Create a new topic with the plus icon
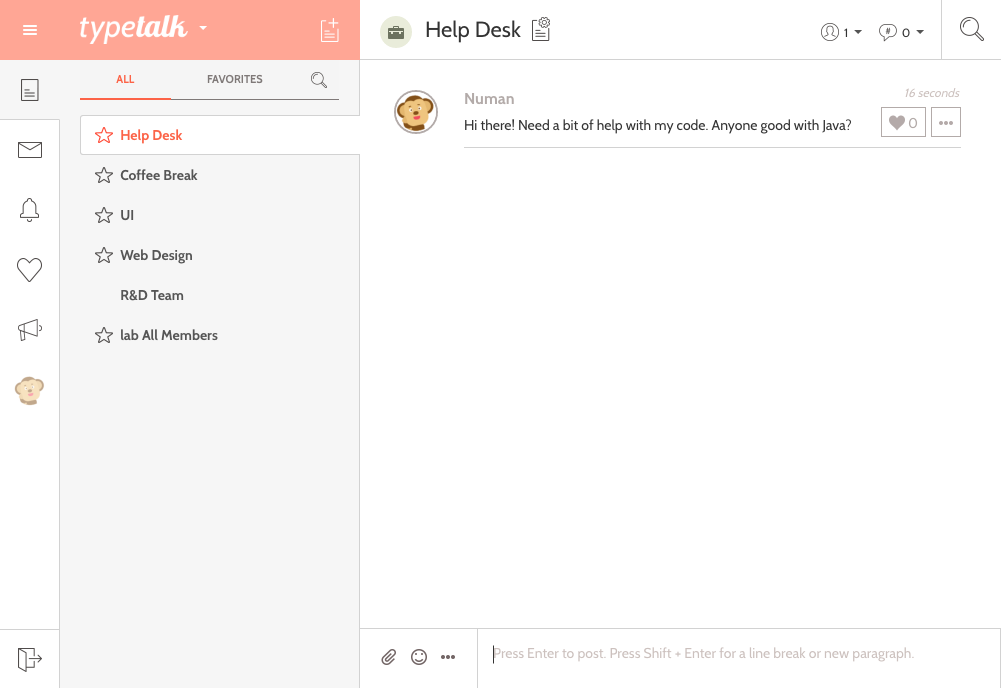This screenshot has height=688, width=1001. pyautogui.click(x=329, y=30)
